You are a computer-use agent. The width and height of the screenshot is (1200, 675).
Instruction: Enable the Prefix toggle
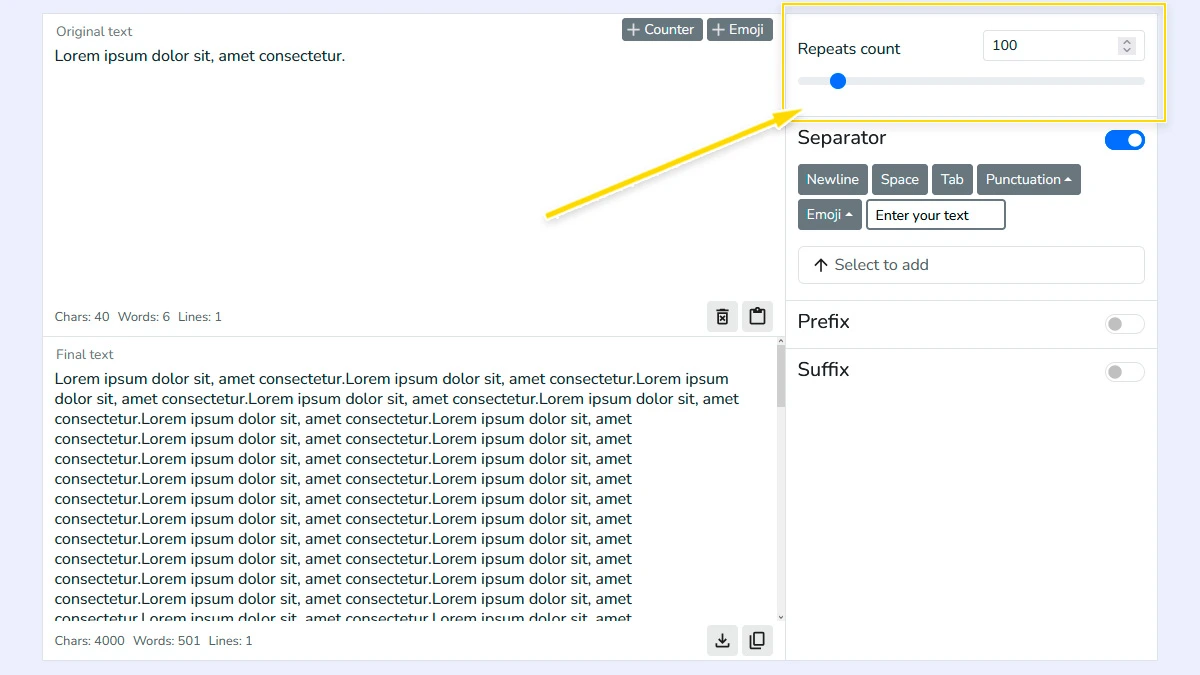1124,324
